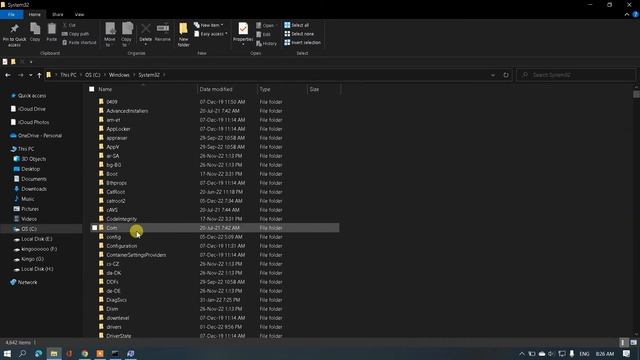Open the New item dropdown
640x360 pixels.
point(209,25)
